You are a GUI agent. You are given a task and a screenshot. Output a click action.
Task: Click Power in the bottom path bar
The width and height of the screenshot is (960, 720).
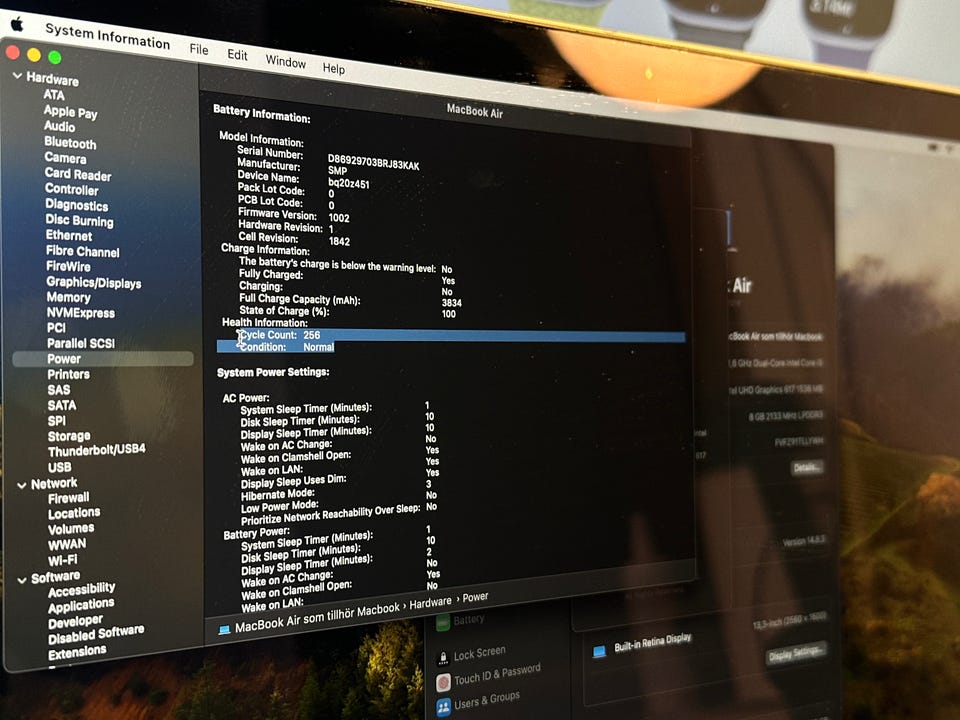(475, 597)
